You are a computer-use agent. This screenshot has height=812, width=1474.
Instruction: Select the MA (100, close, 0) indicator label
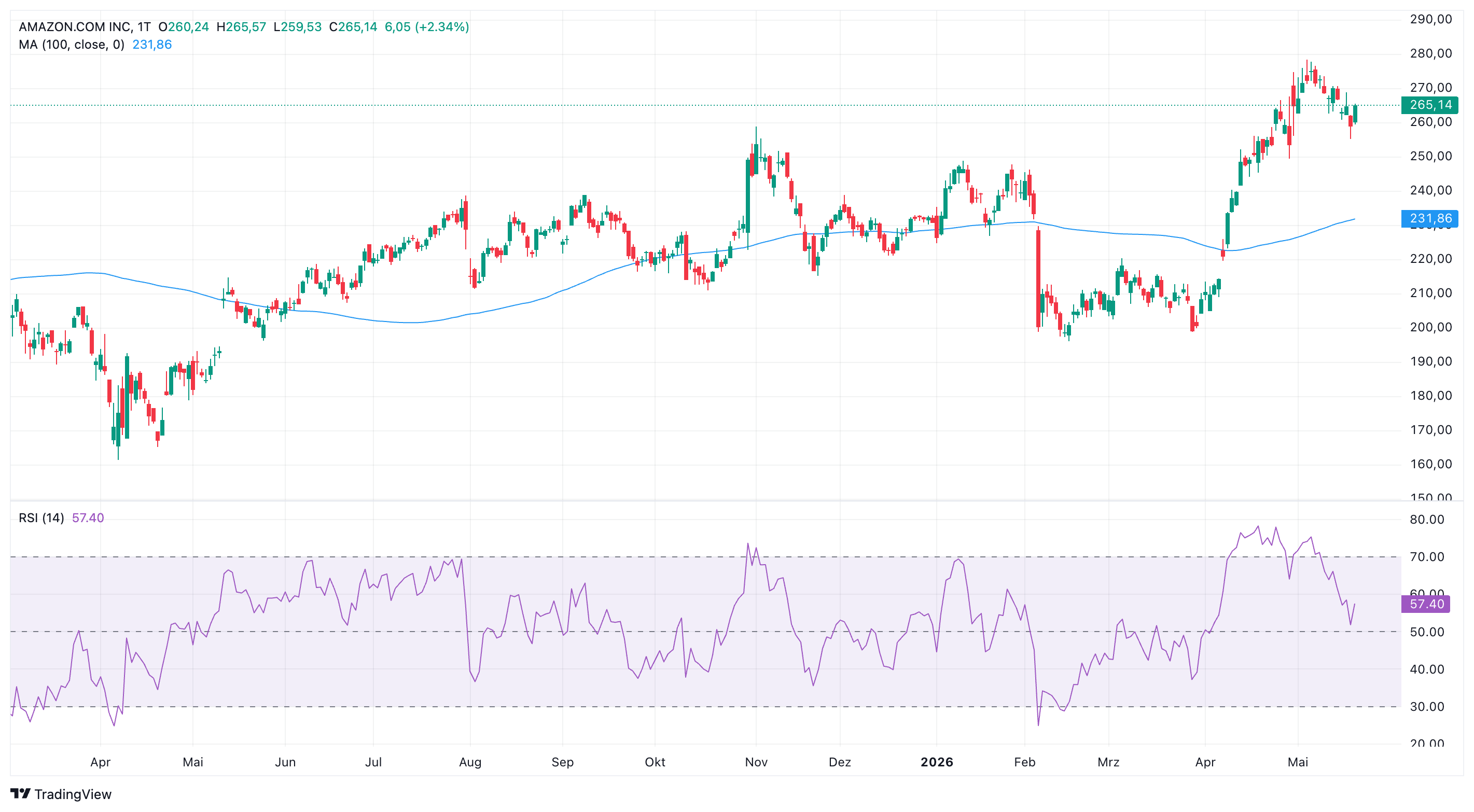[72, 45]
